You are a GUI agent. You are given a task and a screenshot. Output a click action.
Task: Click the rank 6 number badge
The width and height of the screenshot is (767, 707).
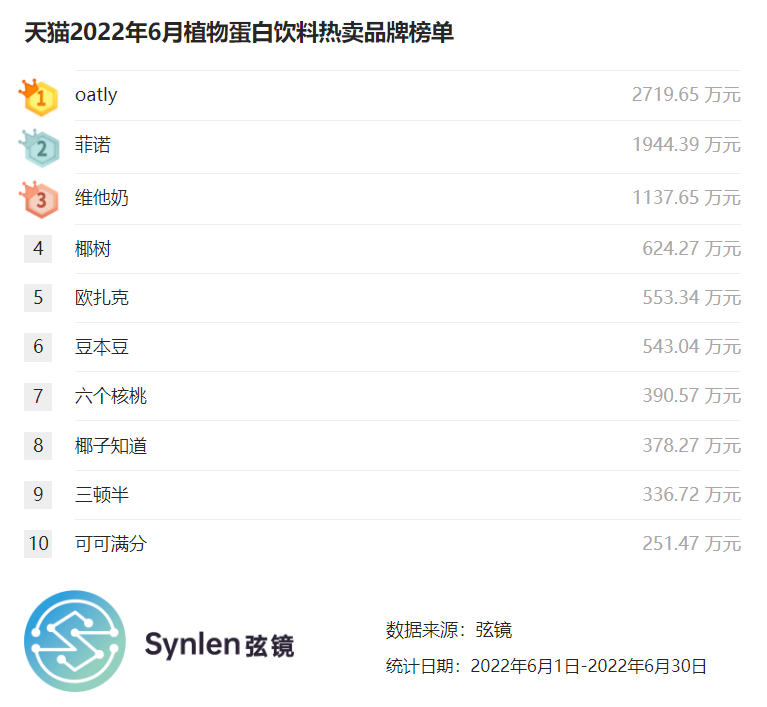tap(38, 347)
